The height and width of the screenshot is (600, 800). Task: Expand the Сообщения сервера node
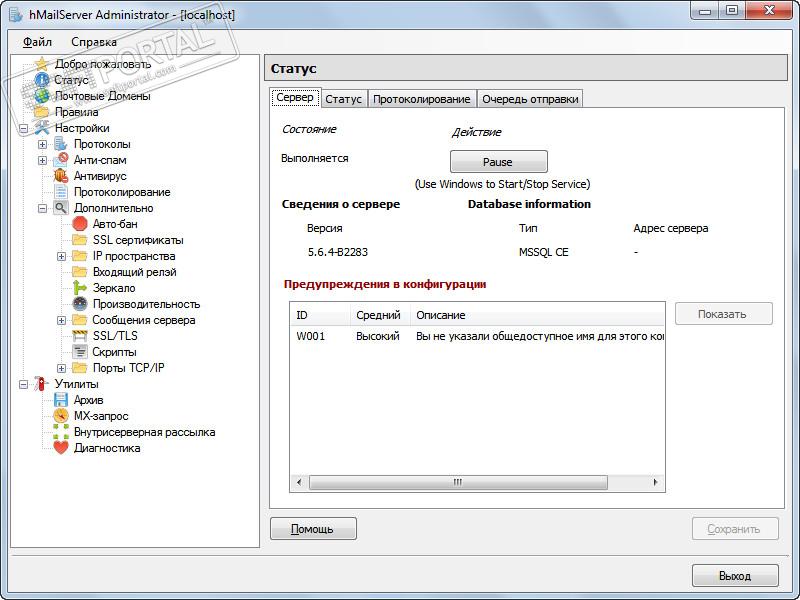click(x=61, y=320)
